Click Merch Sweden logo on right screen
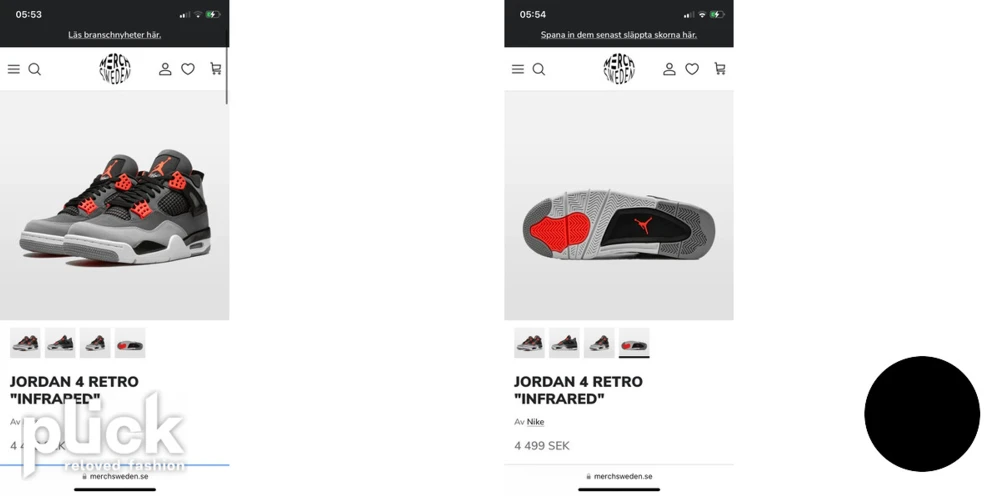Image resolution: width=1000 pixels, height=496 pixels. 619,69
